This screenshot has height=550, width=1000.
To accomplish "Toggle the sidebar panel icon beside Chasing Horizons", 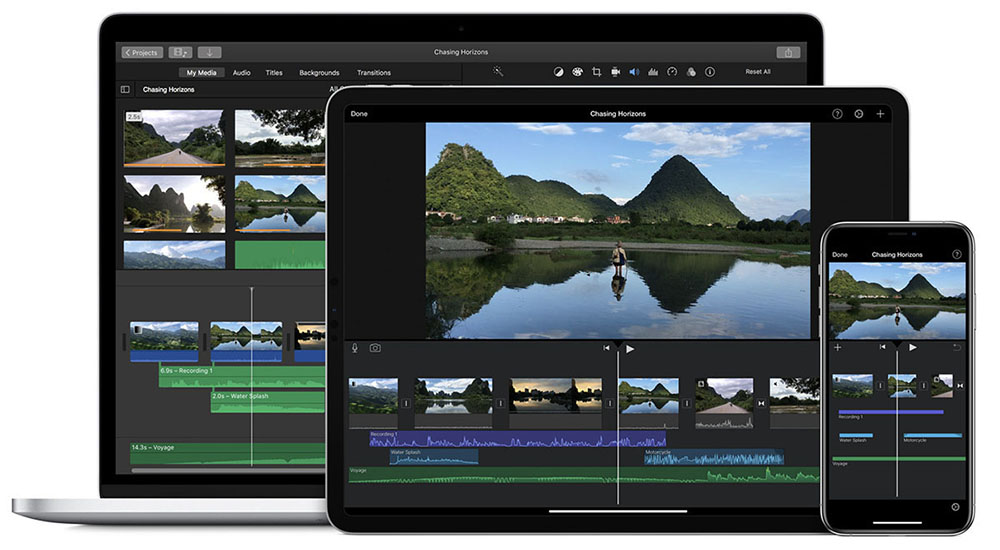I will pyautogui.click(x=125, y=90).
